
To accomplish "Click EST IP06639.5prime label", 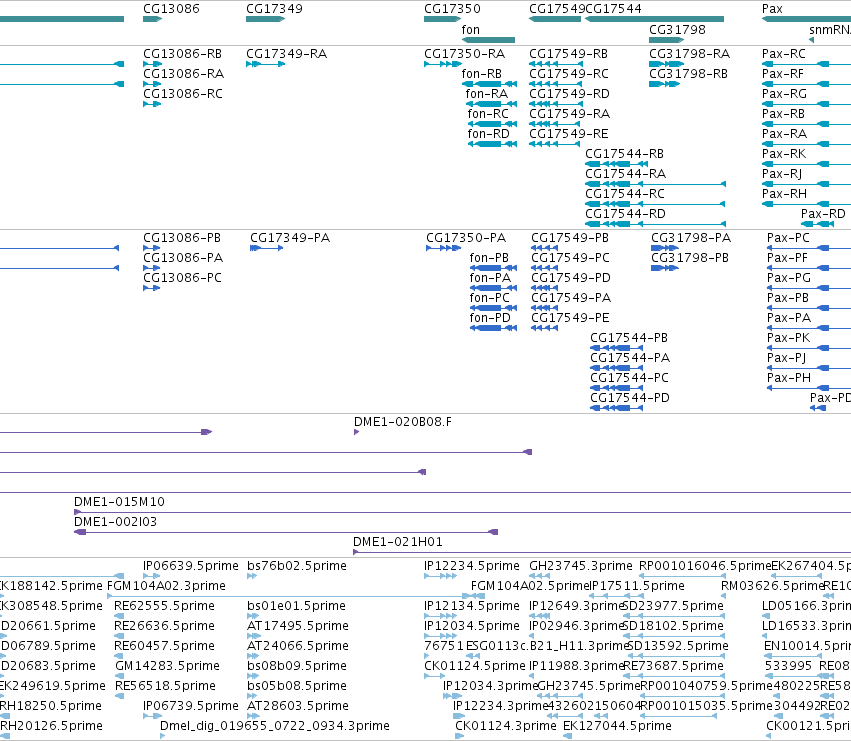I will [191, 566].
